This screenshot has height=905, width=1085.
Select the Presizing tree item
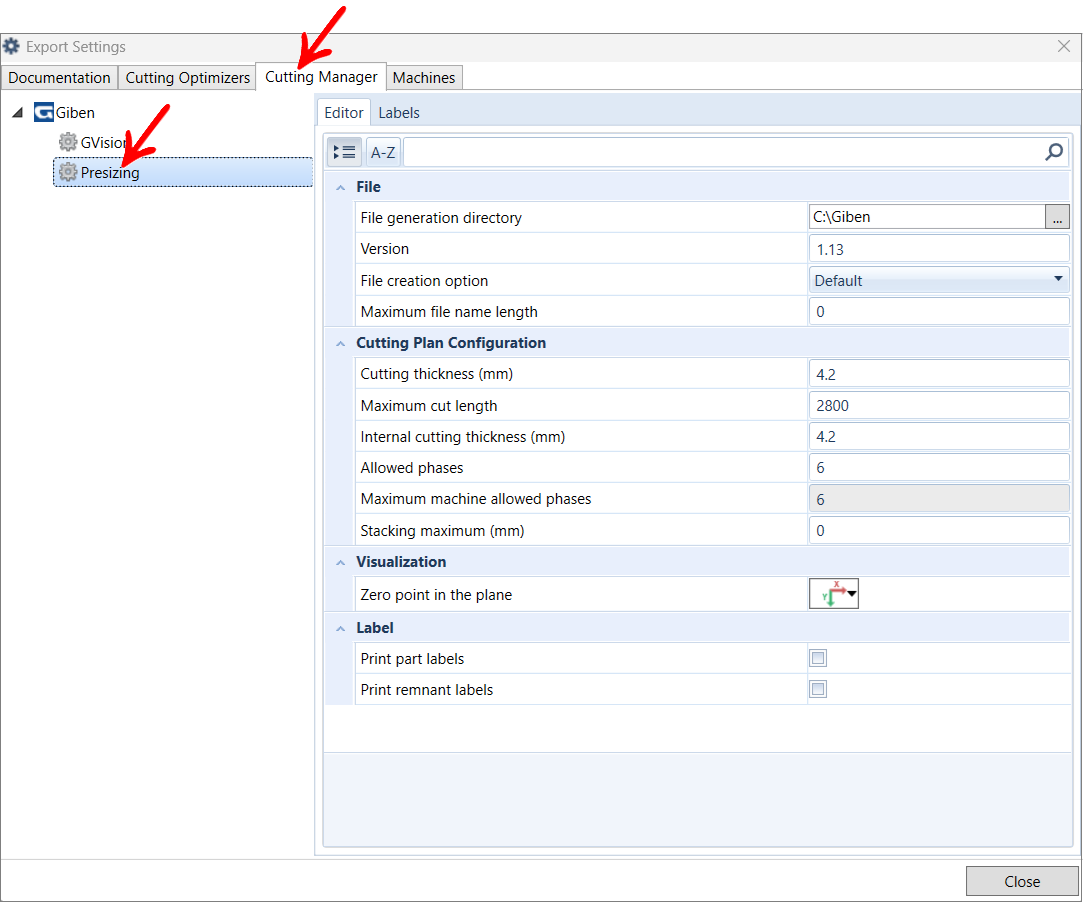(x=183, y=172)
